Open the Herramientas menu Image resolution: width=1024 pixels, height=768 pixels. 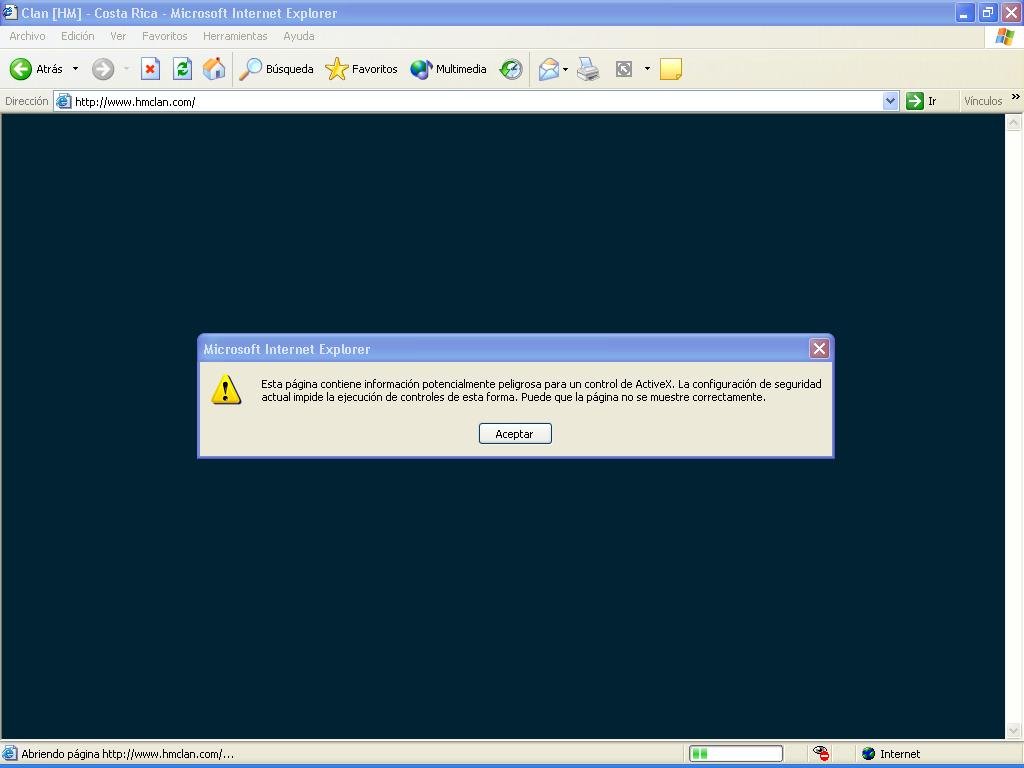235,36
